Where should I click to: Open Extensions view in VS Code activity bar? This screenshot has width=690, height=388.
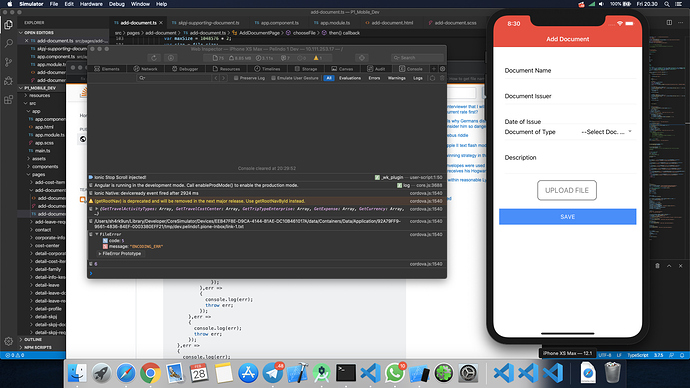click(8, 100)
